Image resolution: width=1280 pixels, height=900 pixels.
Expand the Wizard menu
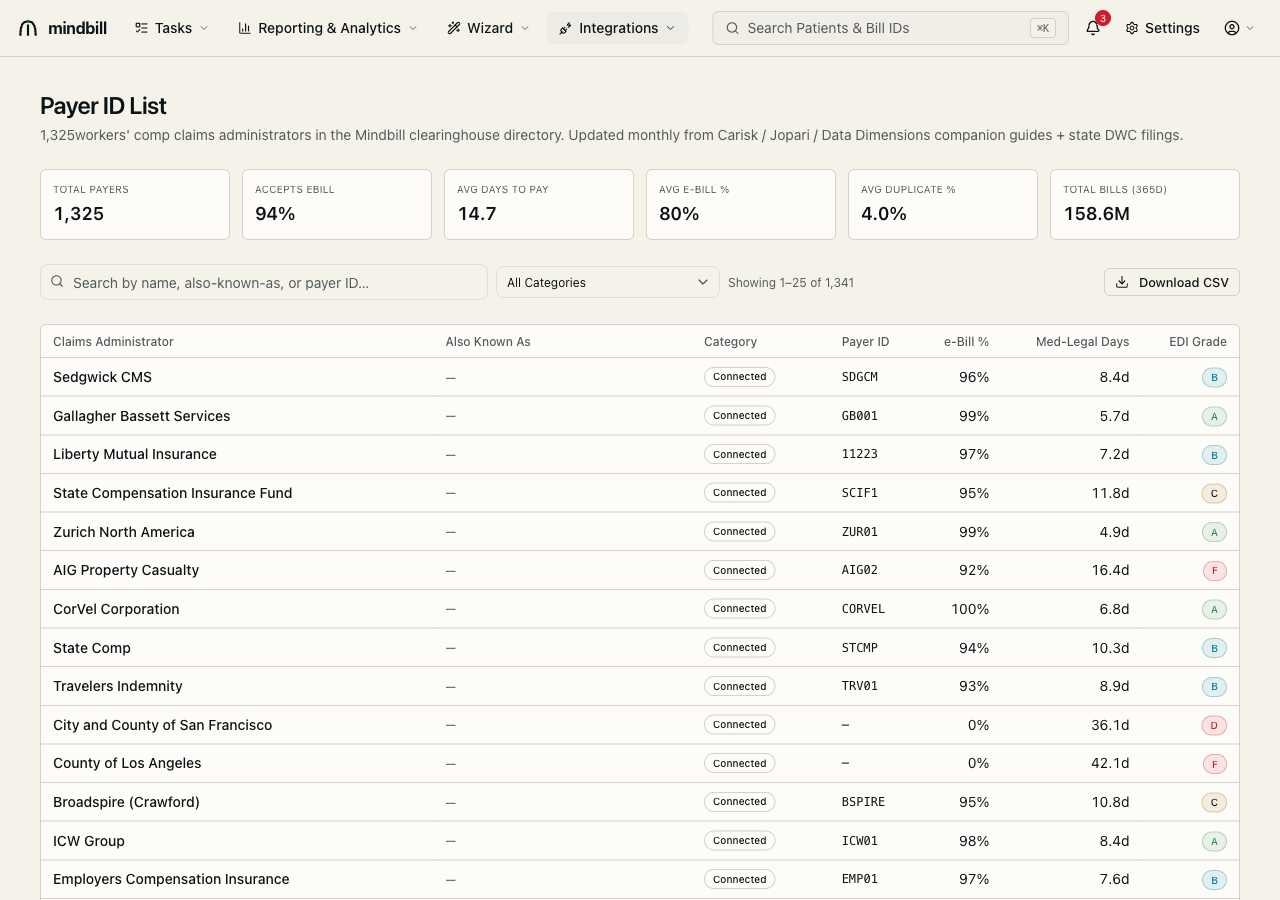[489, 28]
